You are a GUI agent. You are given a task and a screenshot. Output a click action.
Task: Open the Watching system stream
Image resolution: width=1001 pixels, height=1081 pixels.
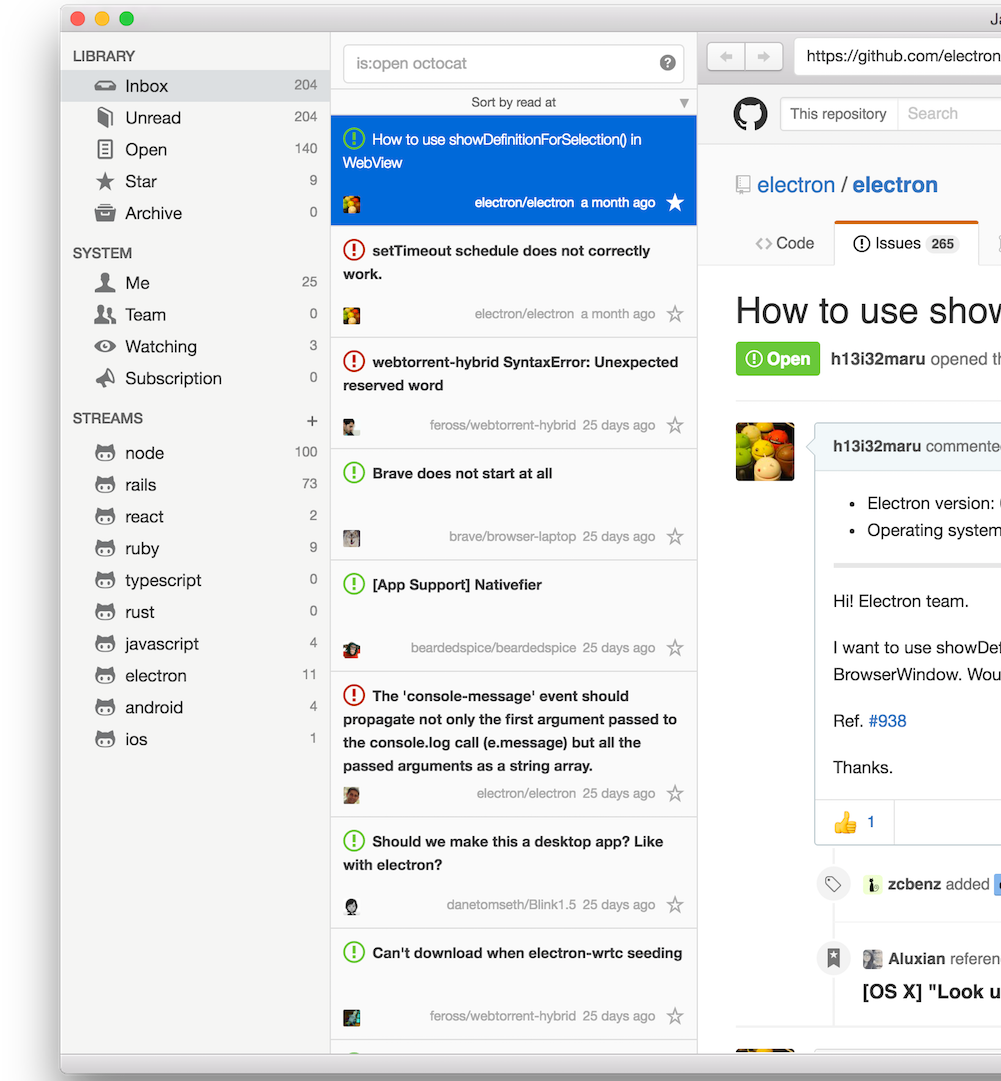click(x=195, y=346)
